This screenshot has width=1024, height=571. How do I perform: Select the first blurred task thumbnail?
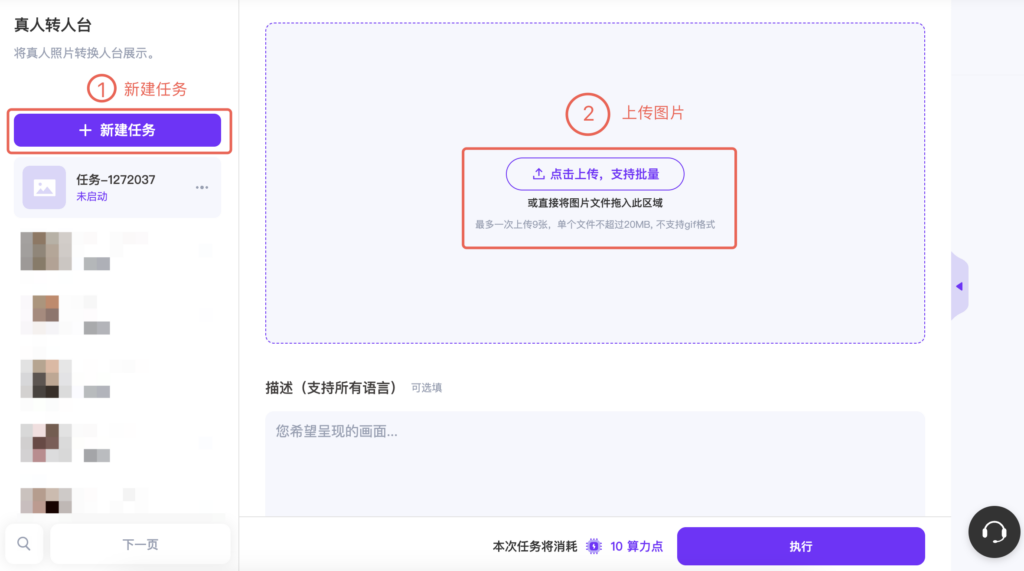tap(46, 250)
